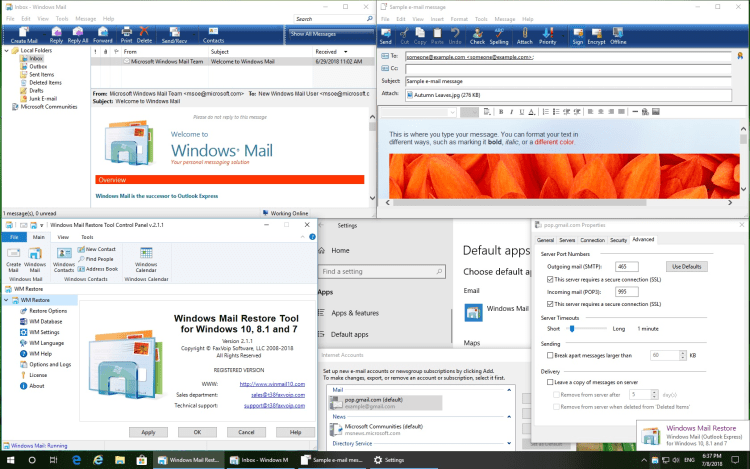Click the Windows Start button
750x469 pixels.
[x=10, y=460]
